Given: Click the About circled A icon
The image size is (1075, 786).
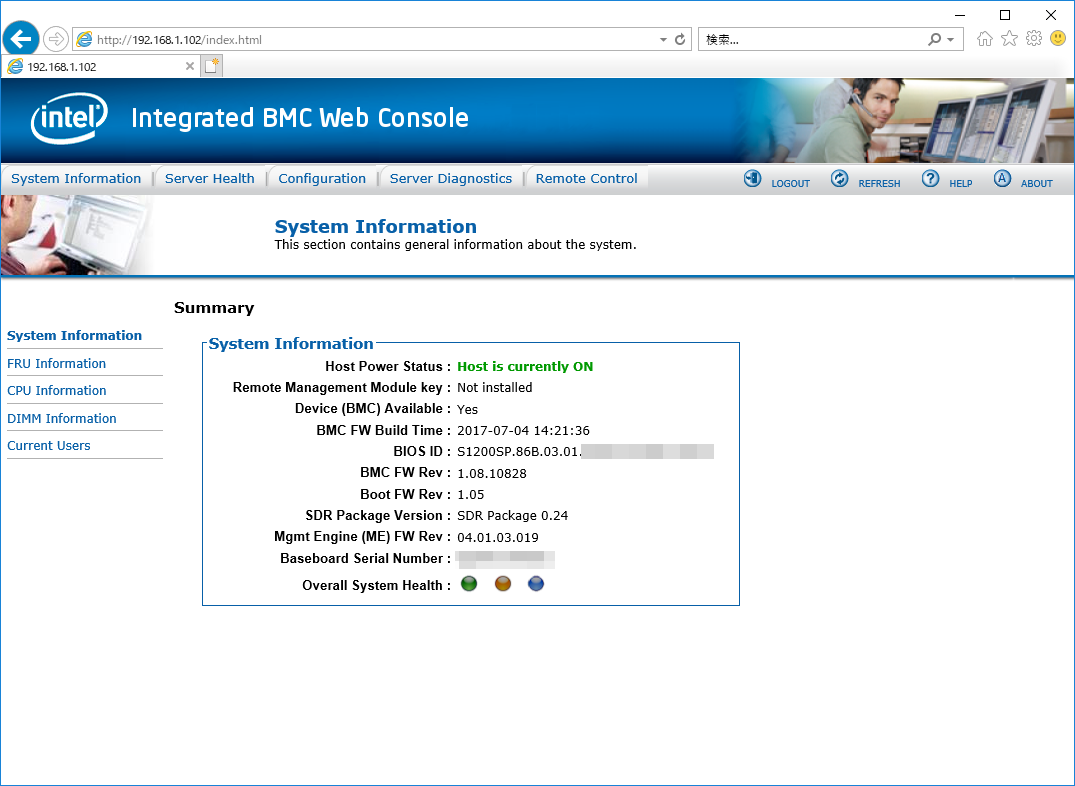Looking at the screenshot, I should [x=1002, y=179].
